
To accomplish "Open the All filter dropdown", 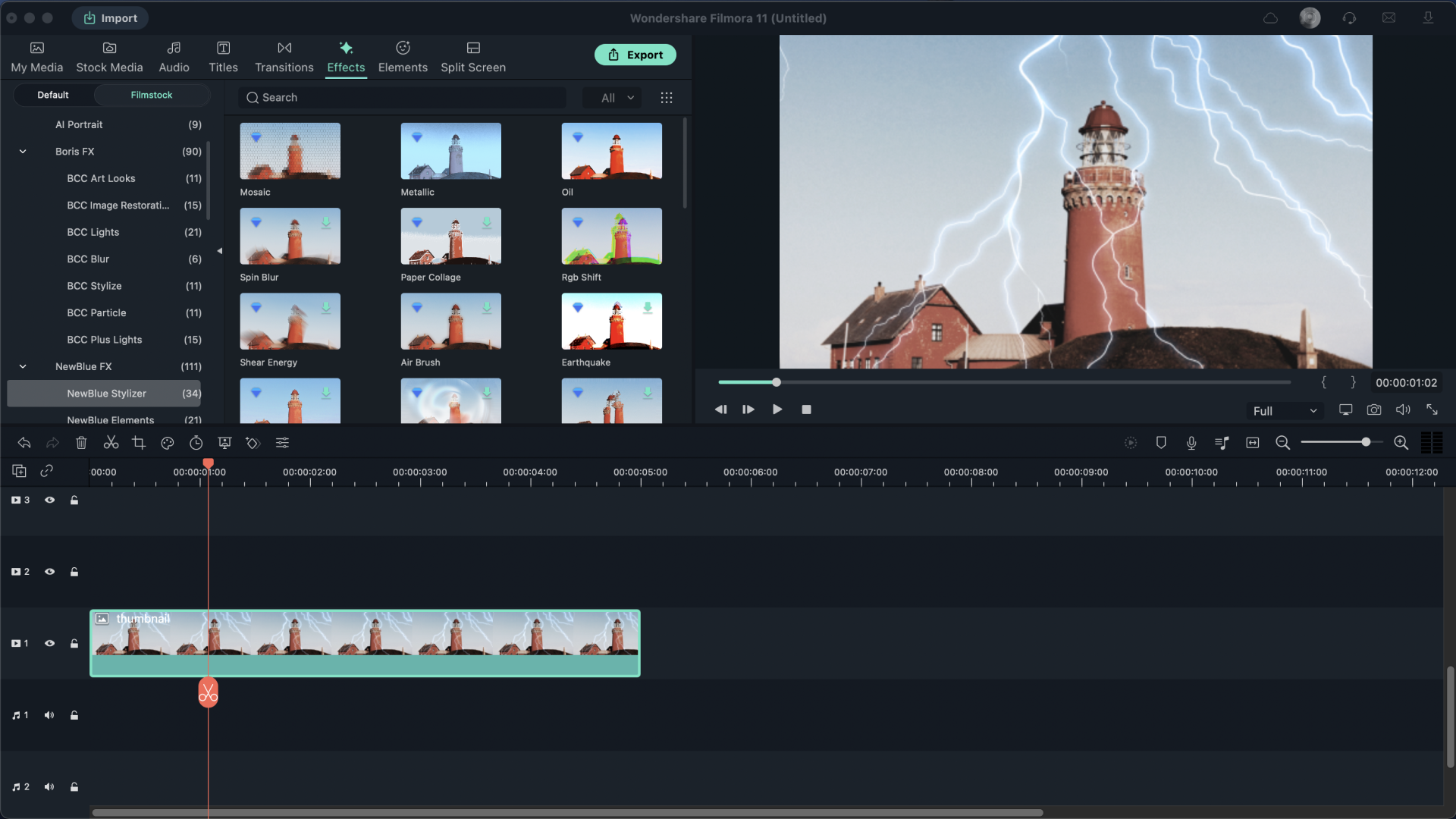I will pos(613,98).
